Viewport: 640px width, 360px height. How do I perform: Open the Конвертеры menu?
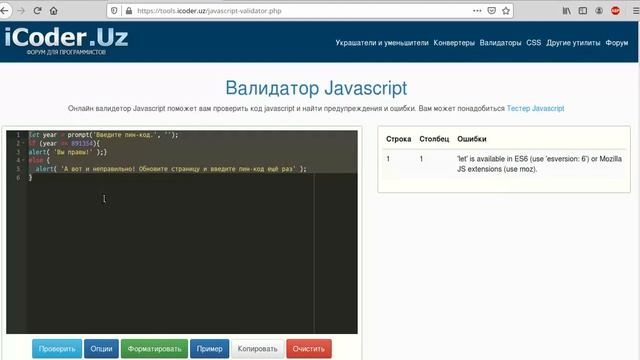[454, 43]
